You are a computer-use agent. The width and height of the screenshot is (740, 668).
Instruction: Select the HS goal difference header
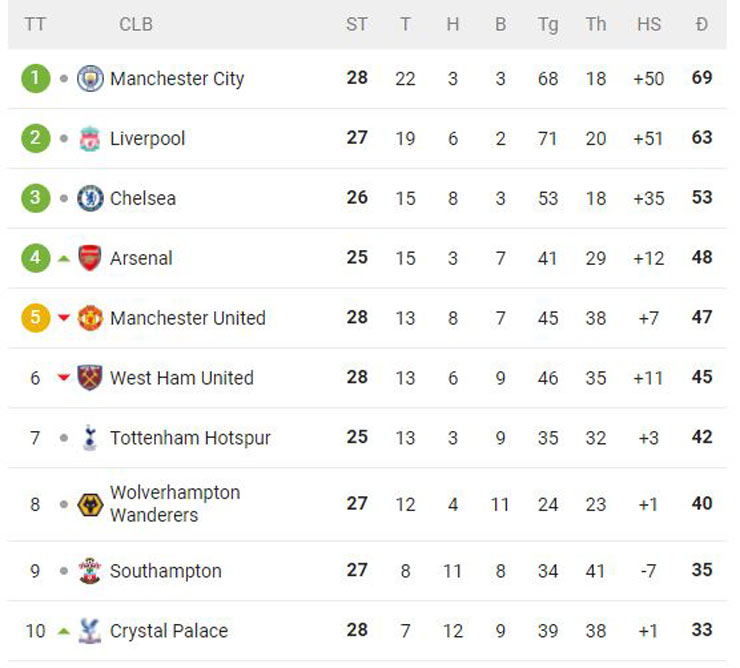(x=649, y=25)
